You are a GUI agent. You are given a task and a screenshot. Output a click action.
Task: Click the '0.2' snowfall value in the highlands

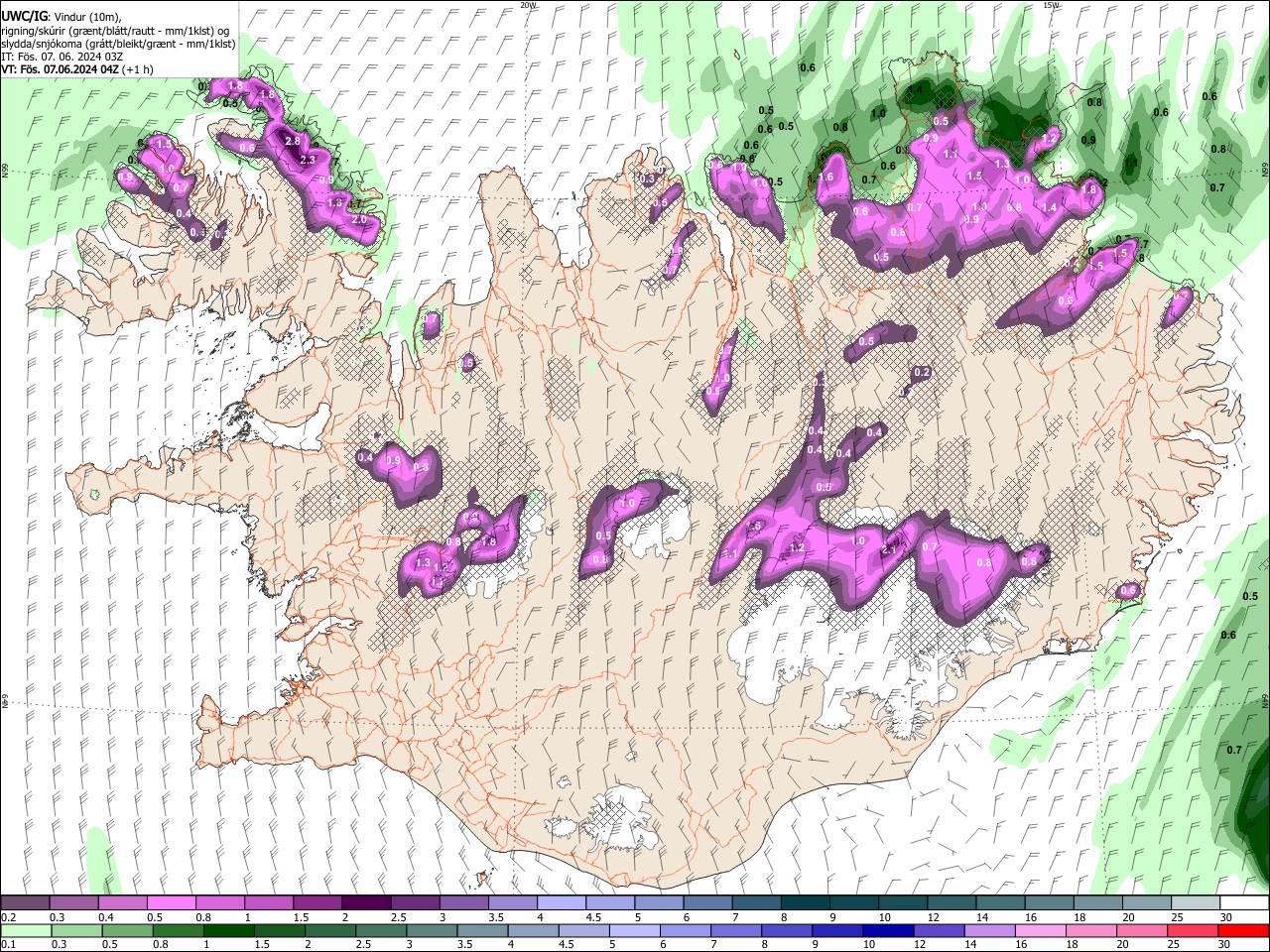coord(922,373)
